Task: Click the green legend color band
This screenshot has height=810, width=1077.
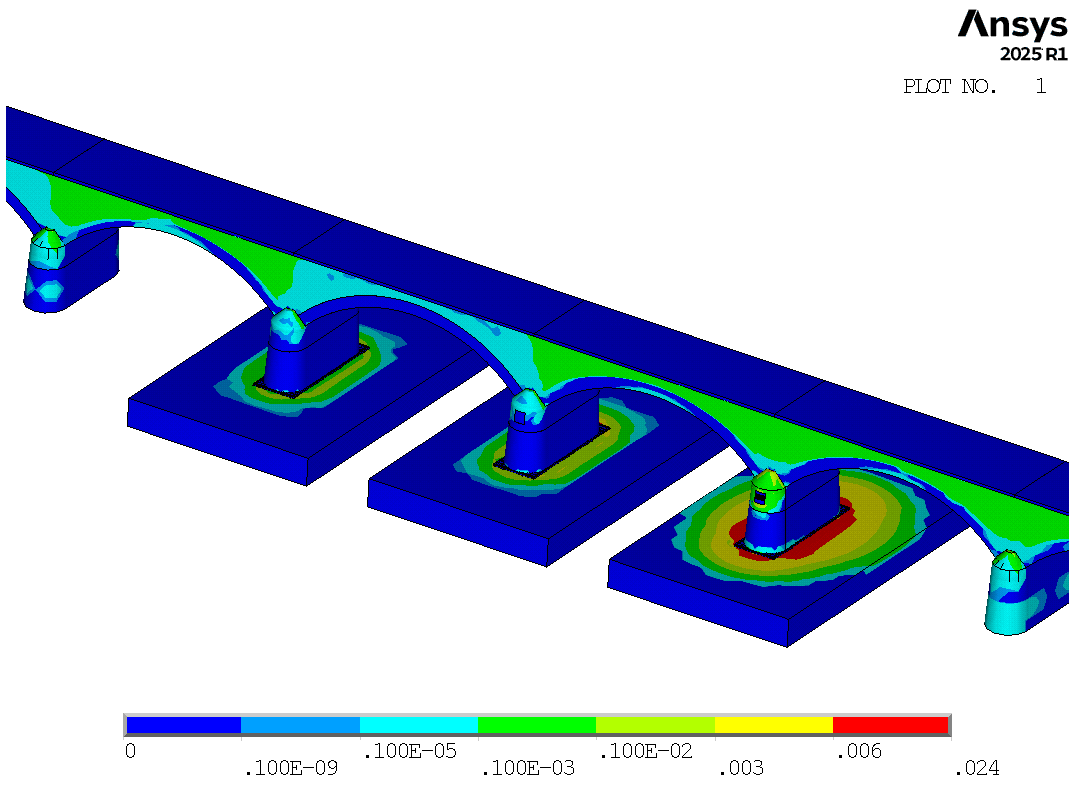Action: [537, 725]
